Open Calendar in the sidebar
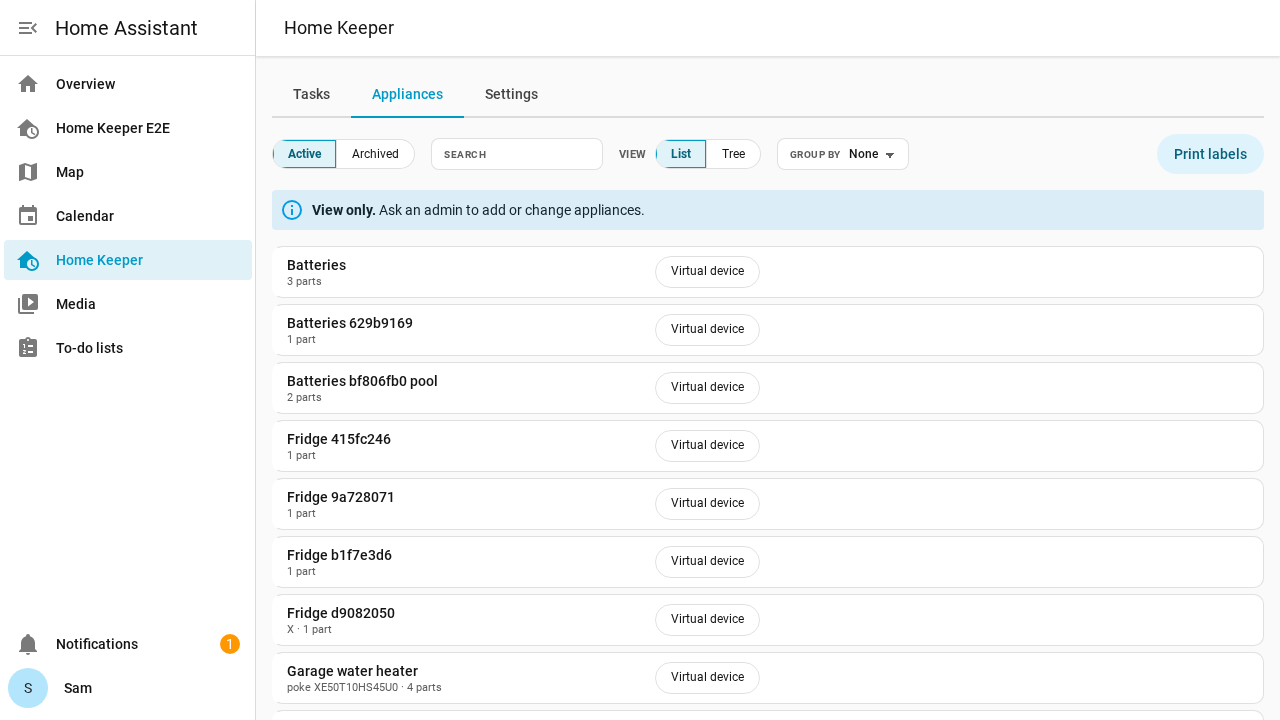Screen dimensions: 1280x720 128,216
